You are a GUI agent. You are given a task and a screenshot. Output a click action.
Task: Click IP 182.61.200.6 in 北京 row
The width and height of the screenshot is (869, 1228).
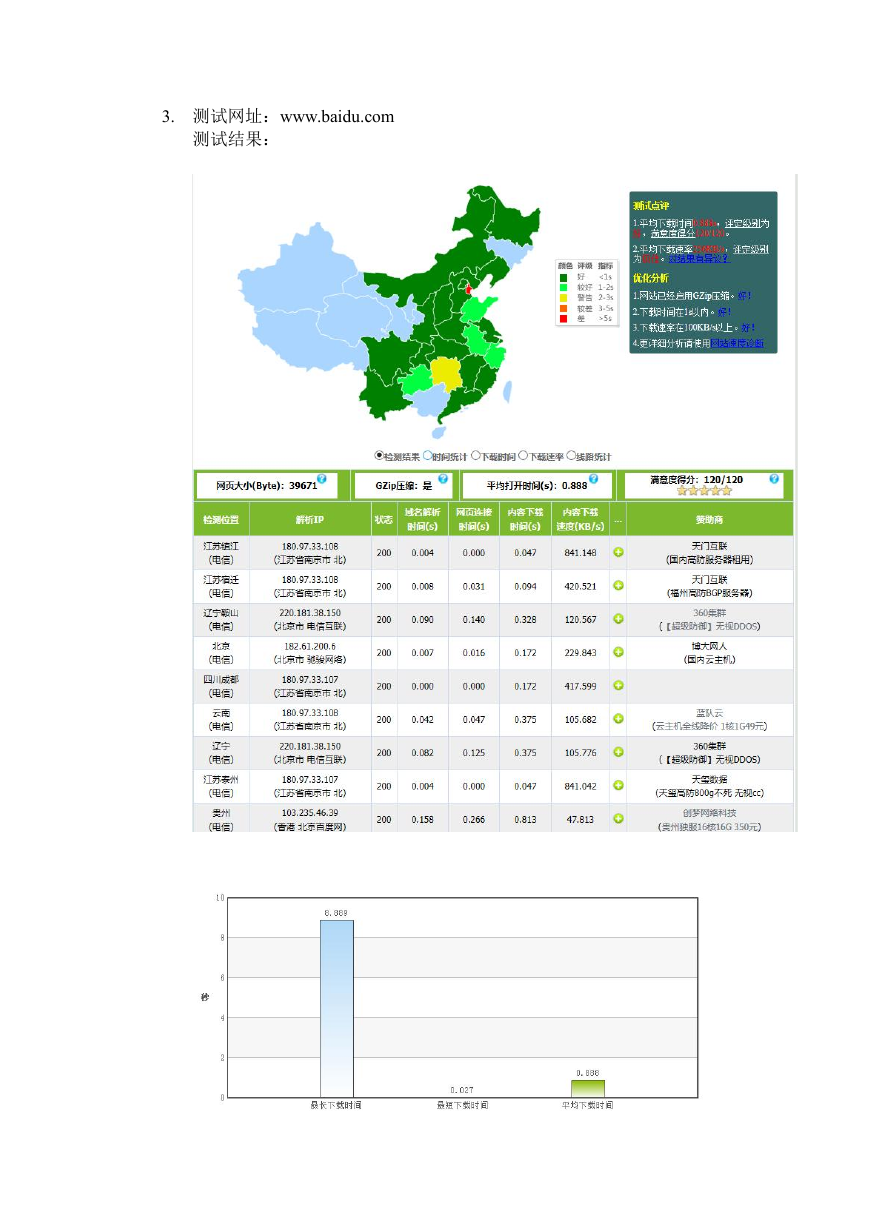point(310,646)
